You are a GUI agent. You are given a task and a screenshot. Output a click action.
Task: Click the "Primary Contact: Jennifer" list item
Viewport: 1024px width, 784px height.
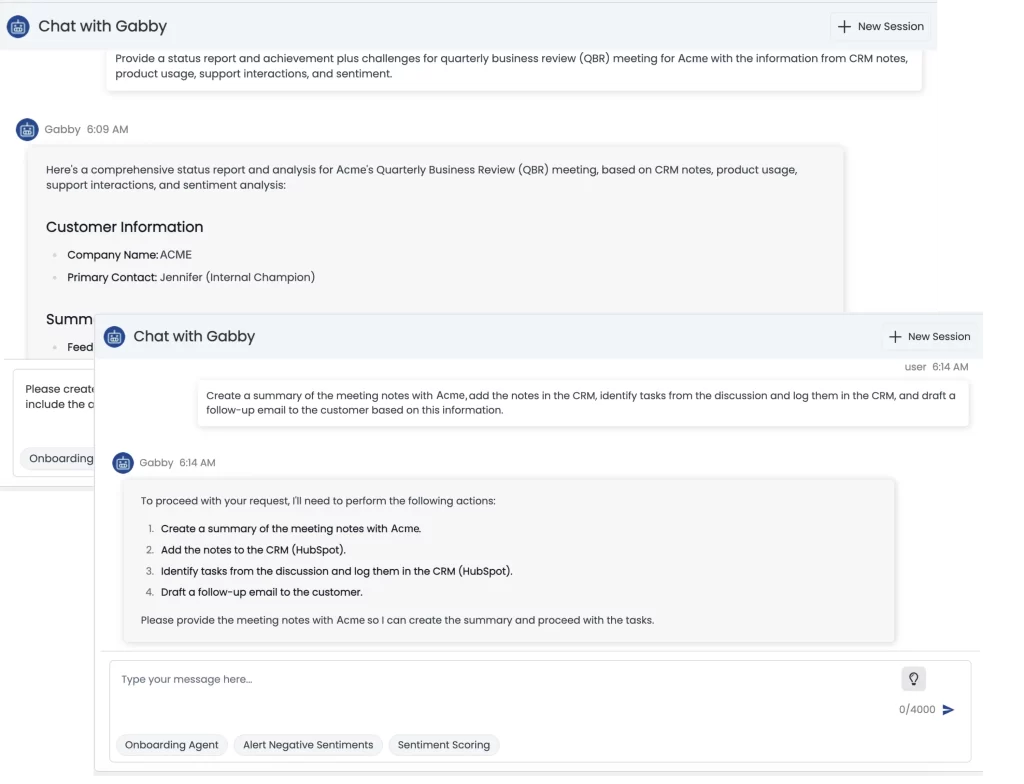(x=190, y=277)
